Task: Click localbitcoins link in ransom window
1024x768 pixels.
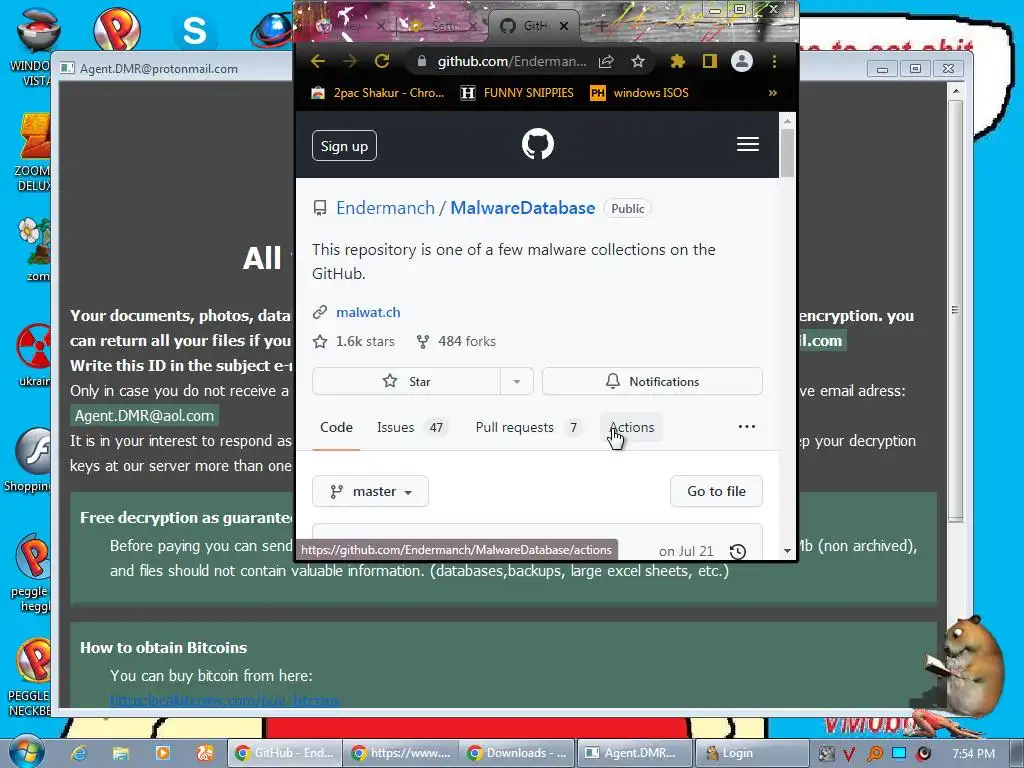Action: tap(225, 701)
